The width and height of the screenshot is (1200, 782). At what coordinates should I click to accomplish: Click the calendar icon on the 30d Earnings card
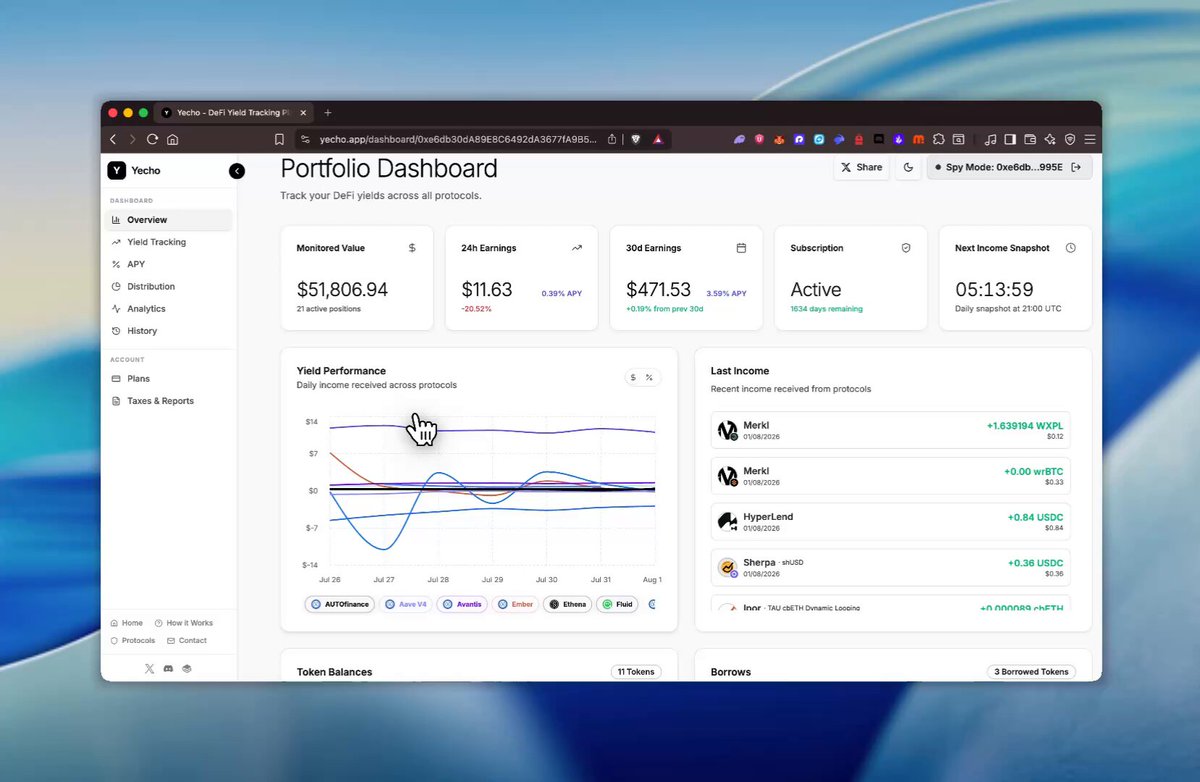(741, 248)
